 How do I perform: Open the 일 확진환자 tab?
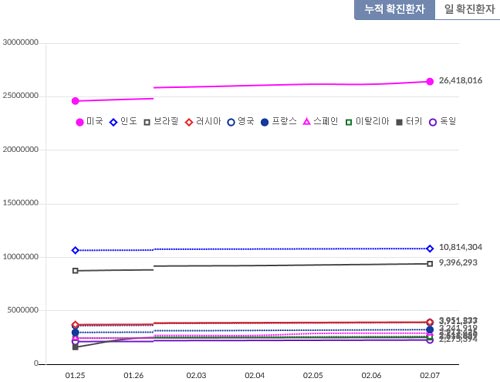pos(468,9)
